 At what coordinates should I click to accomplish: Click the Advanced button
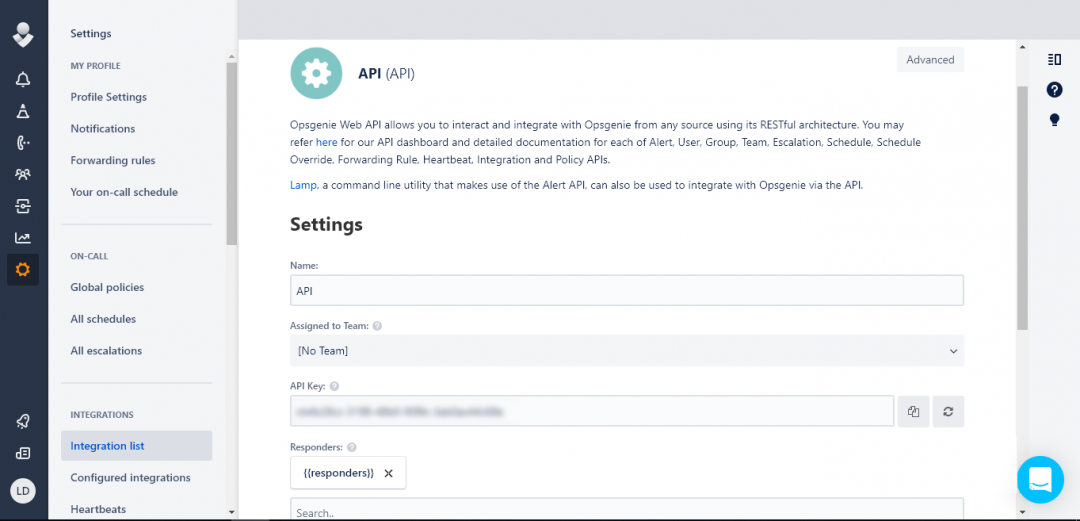pos(930,60)
